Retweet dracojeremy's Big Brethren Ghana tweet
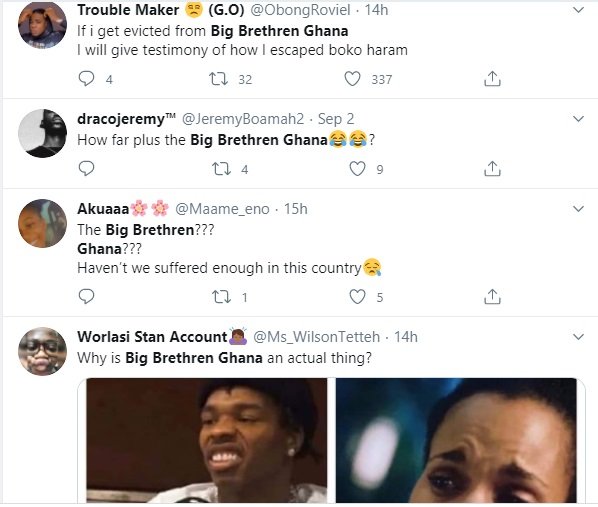Viewport: 598px width, 507px height. [x=221, y=169]
